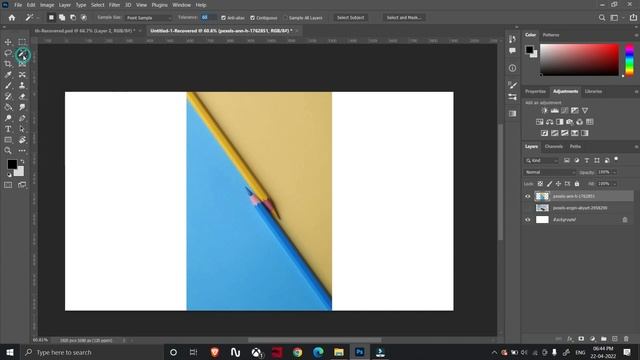Add a Brightness/Contrast adjustment
This screenshot has height=360, width=640.
544,111
